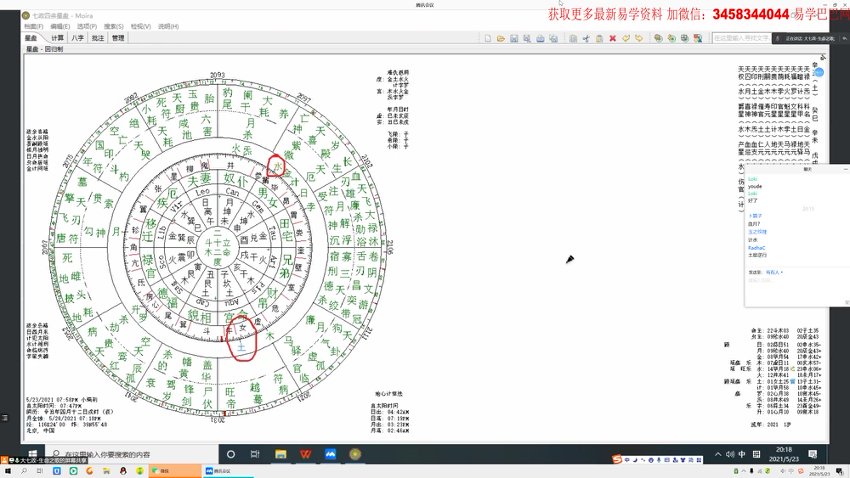Open the notification center icon
The image size is (850, 478).
813,454
